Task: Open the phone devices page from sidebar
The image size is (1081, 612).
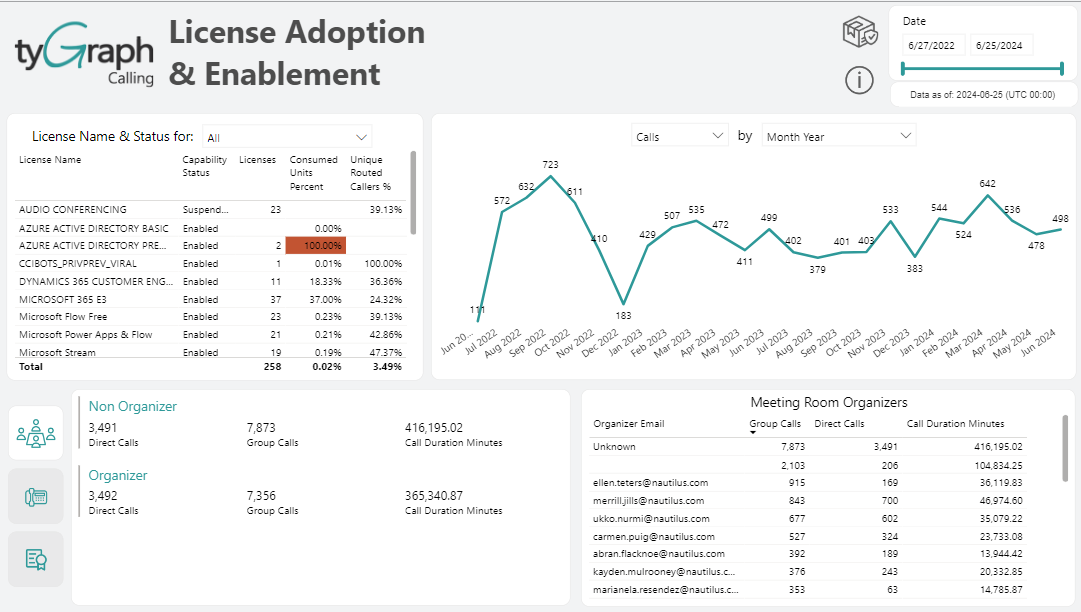Action: point(35,495)
